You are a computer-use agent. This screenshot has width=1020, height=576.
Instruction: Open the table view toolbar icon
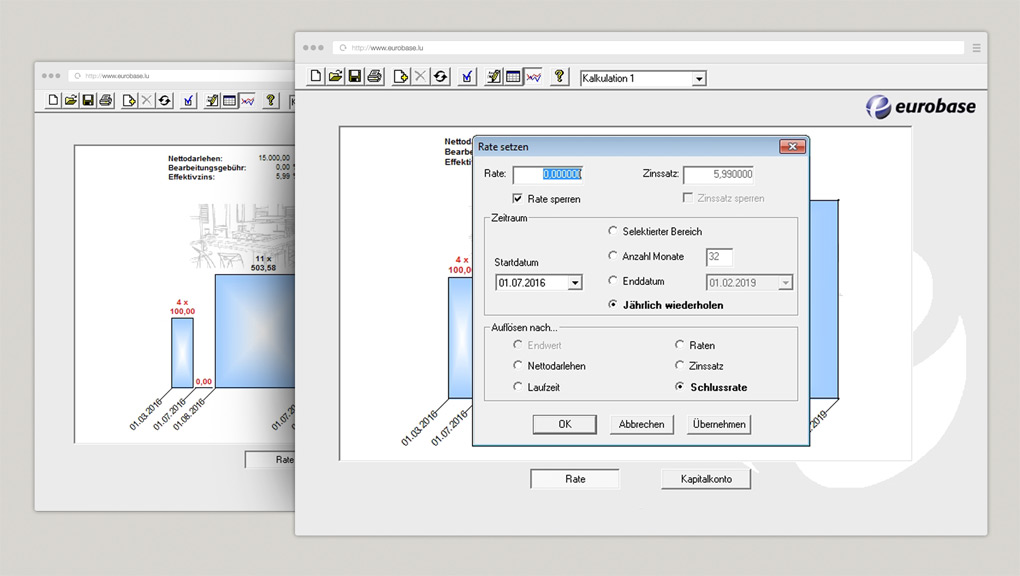[x=513, y=77]
